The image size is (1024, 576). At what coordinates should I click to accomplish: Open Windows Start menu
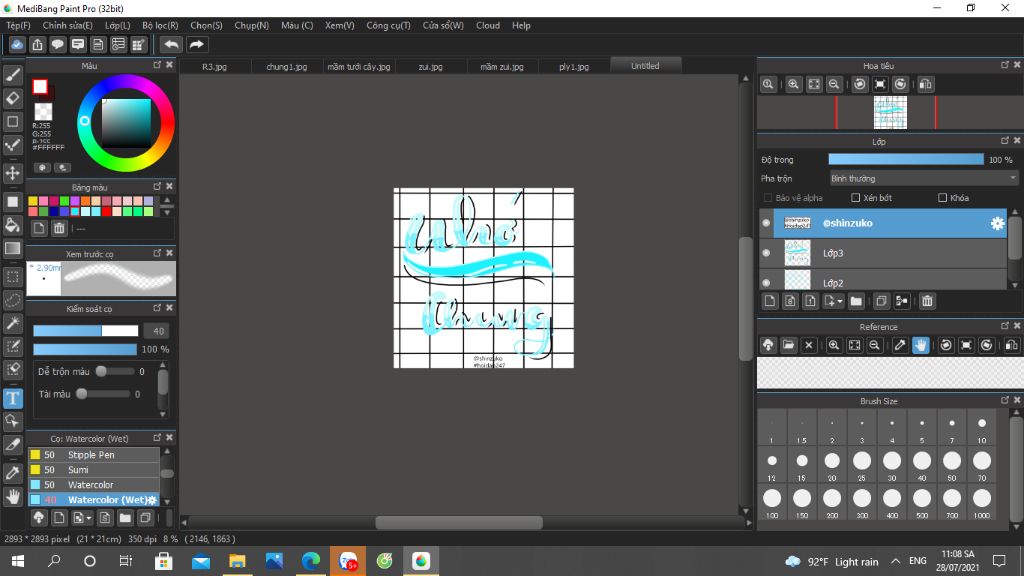coord(18,561)
